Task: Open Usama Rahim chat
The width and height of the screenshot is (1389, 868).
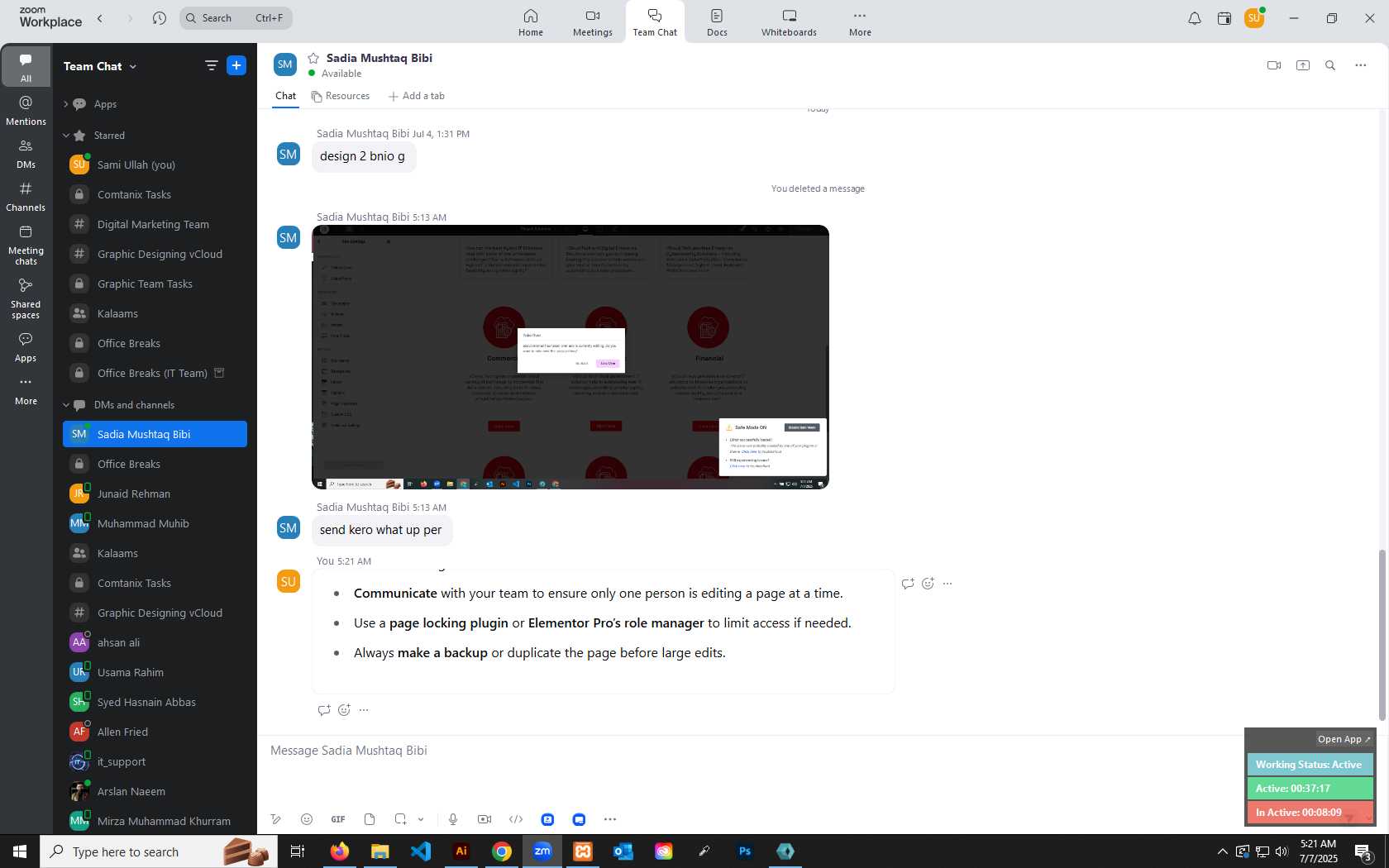Action: tap(155, 672)
